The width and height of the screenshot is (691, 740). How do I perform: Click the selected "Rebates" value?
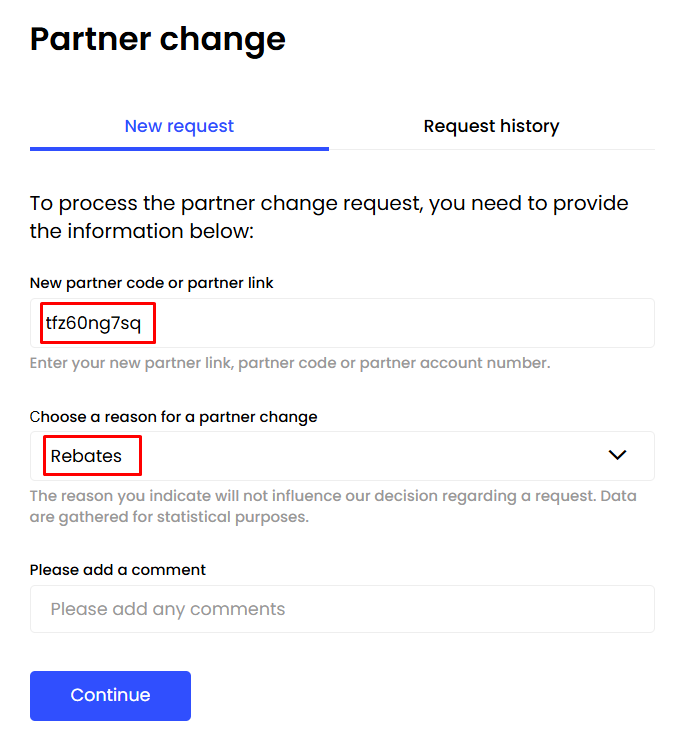(87, 456)
